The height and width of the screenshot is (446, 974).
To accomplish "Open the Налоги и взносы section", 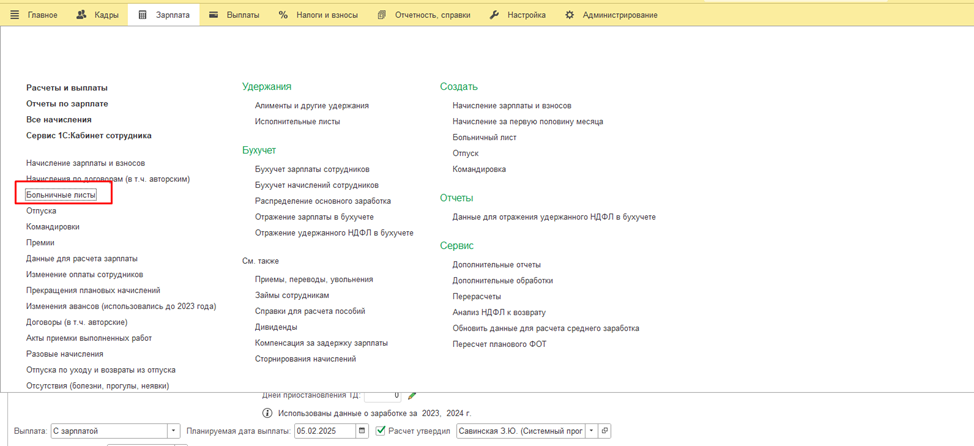I will tap(318, 15).
